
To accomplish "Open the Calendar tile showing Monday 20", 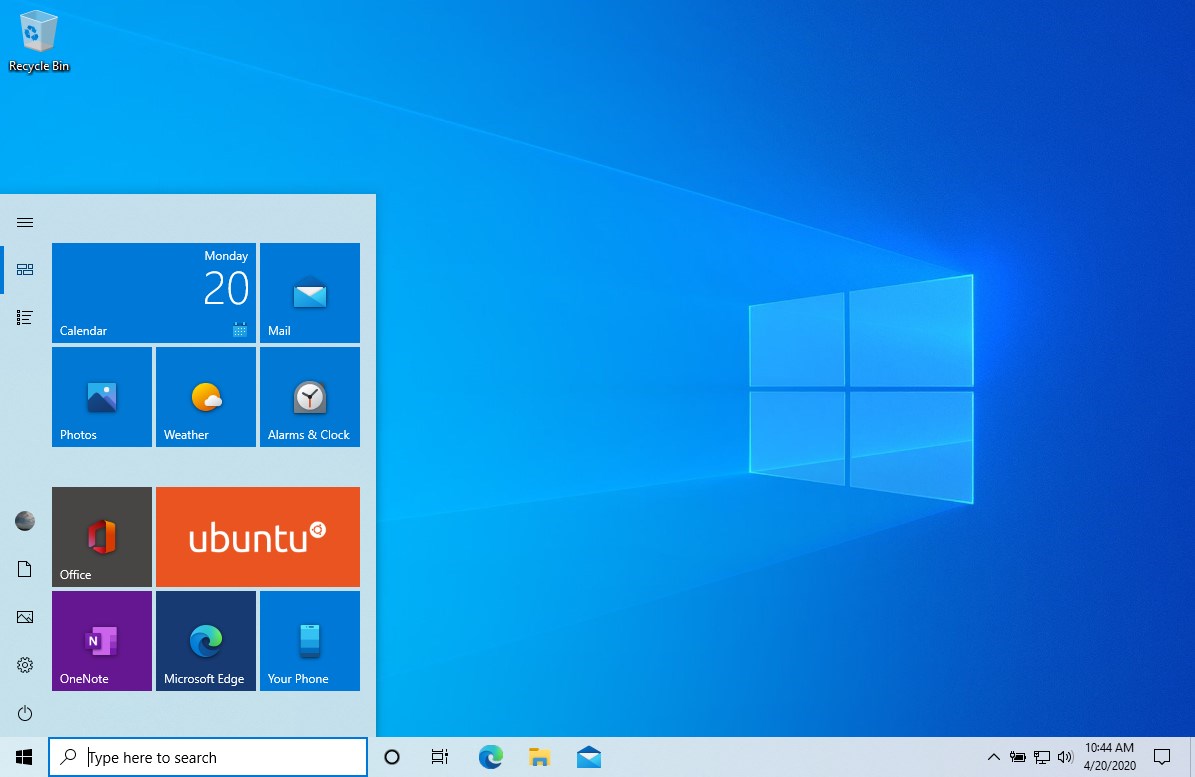I will (153, 292).
